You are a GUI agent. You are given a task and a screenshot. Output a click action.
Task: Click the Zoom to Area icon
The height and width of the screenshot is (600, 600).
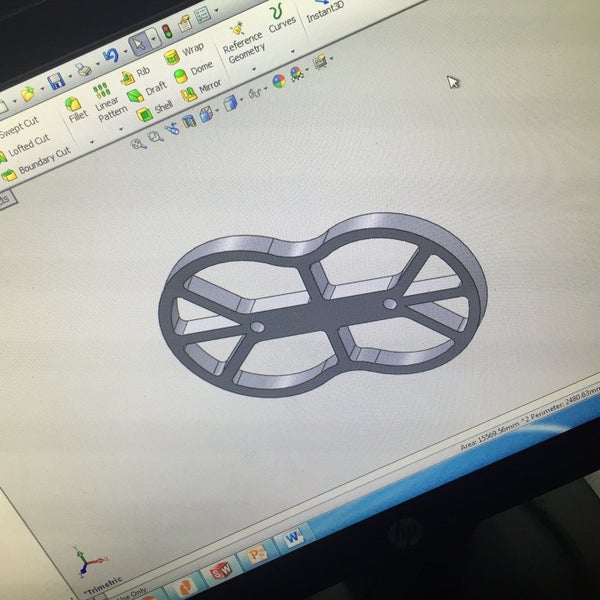tap(155, 136)
